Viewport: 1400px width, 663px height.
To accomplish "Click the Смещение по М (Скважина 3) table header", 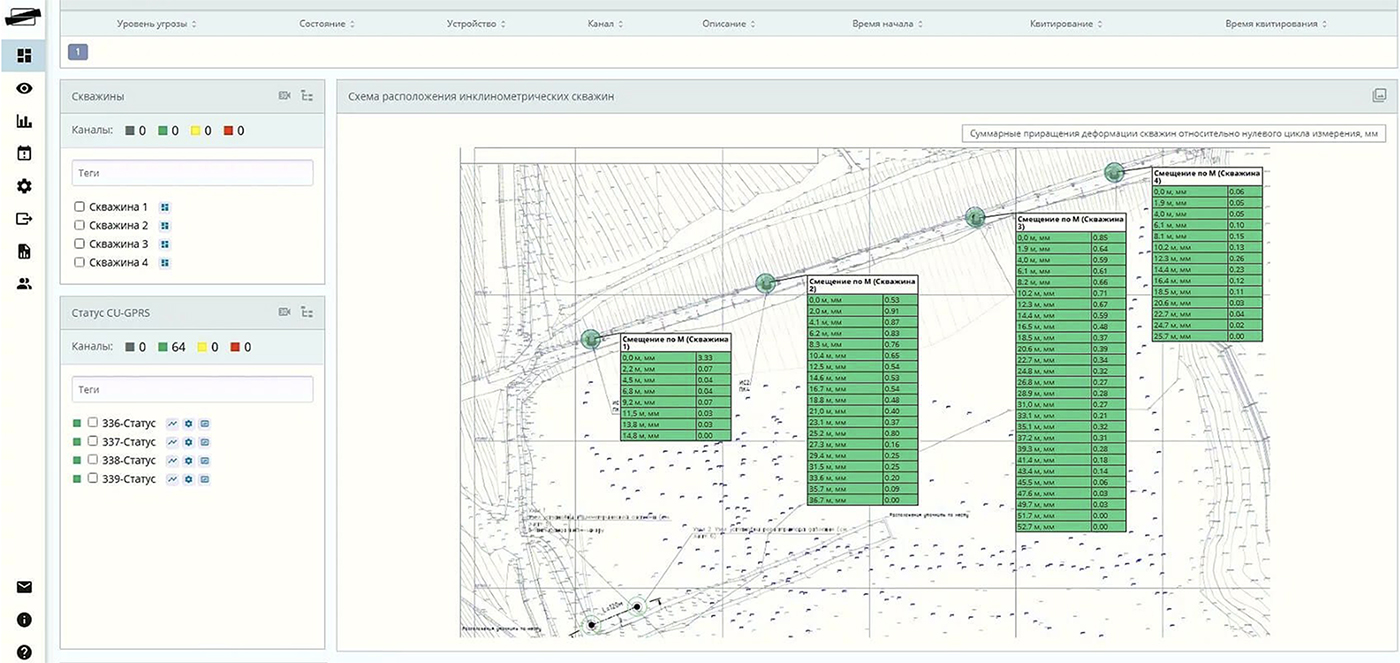I will coord(1071,222).
